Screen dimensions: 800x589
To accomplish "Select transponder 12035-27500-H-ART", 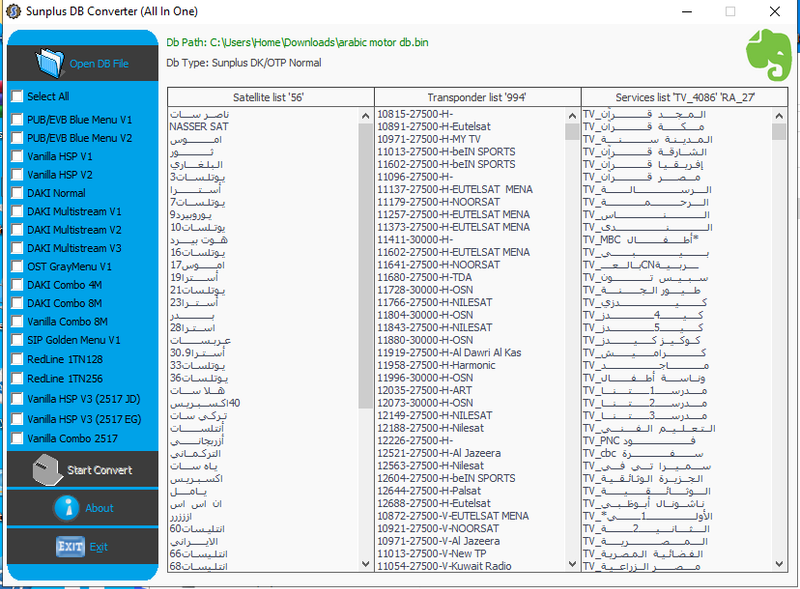I will click(x=424, y=390).
